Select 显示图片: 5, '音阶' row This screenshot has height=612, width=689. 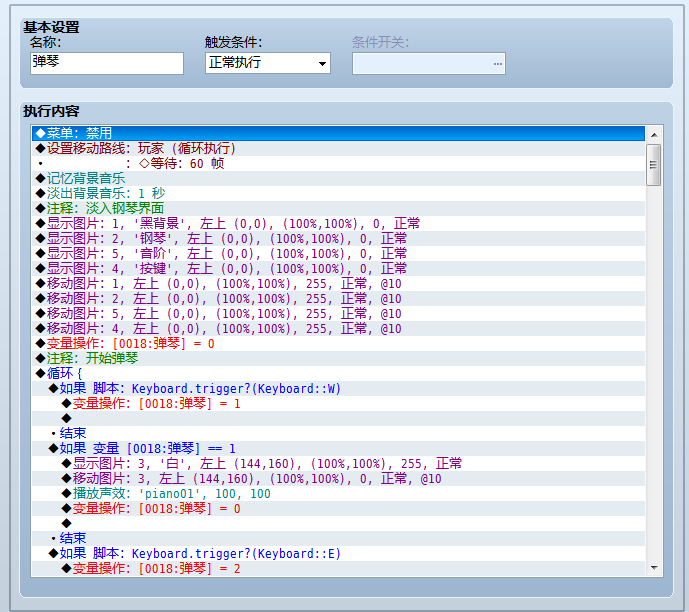(338, 253)
